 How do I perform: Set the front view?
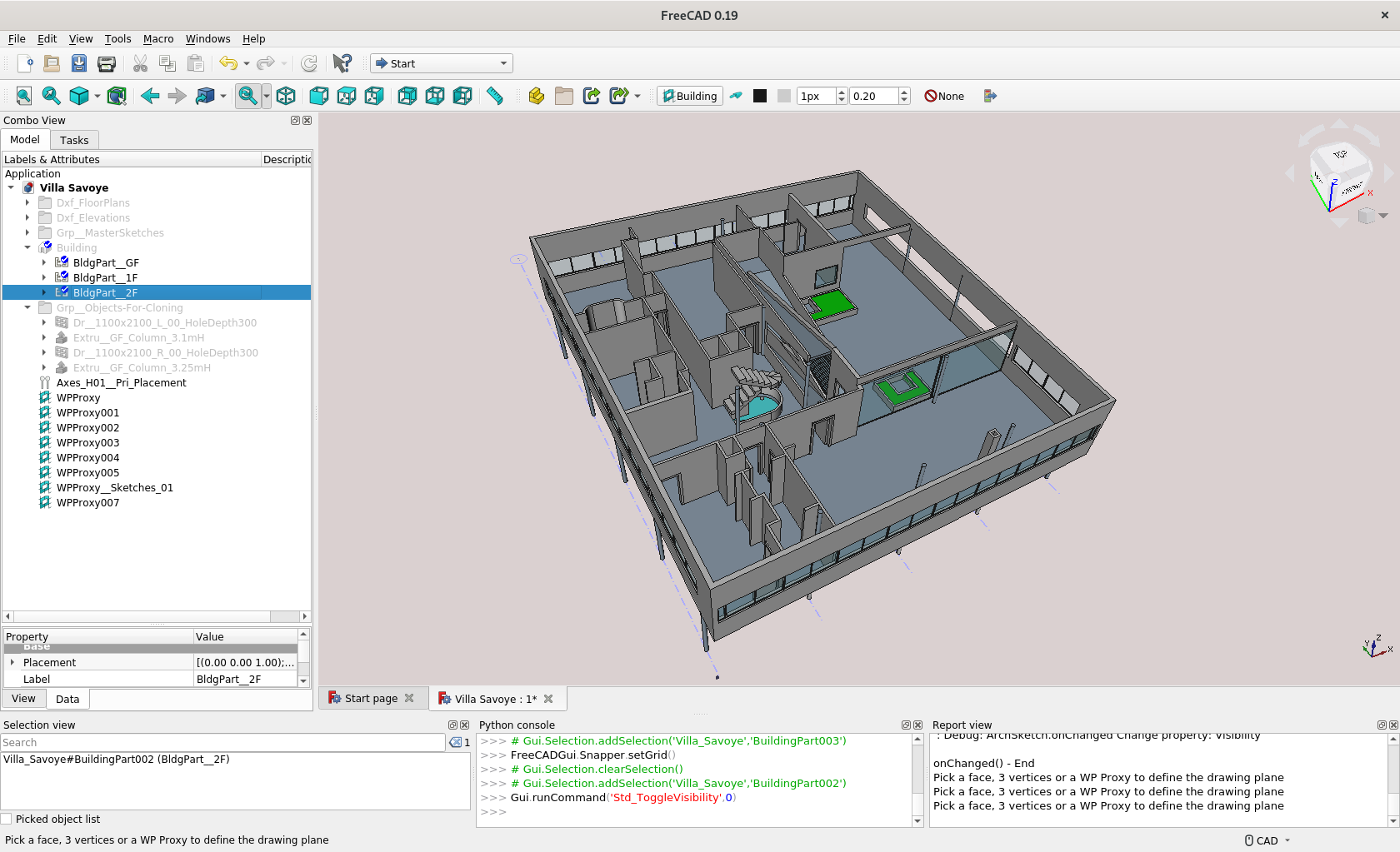click(x=319, y=96)
